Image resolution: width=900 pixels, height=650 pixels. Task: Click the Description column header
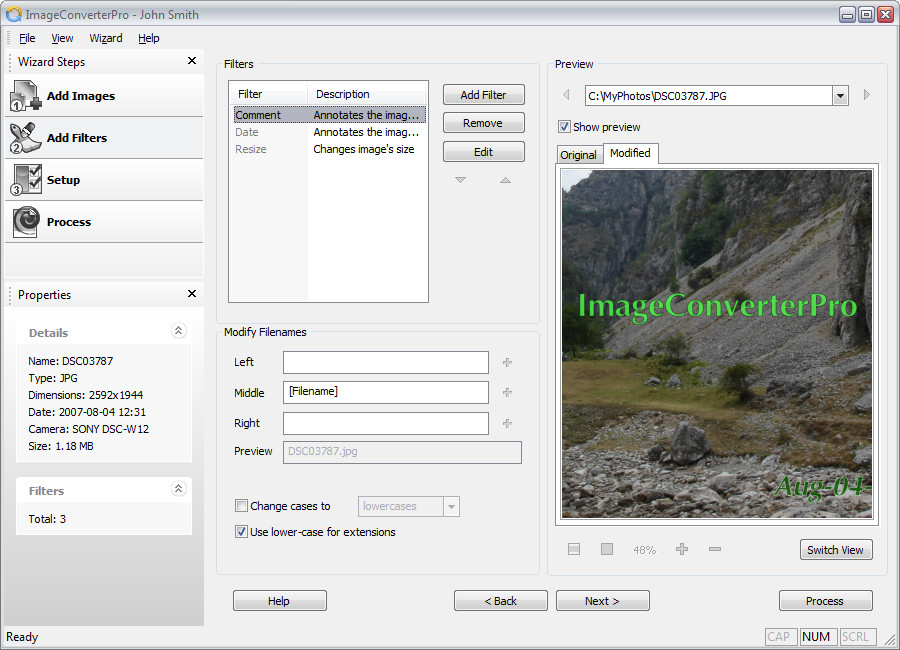367,94
